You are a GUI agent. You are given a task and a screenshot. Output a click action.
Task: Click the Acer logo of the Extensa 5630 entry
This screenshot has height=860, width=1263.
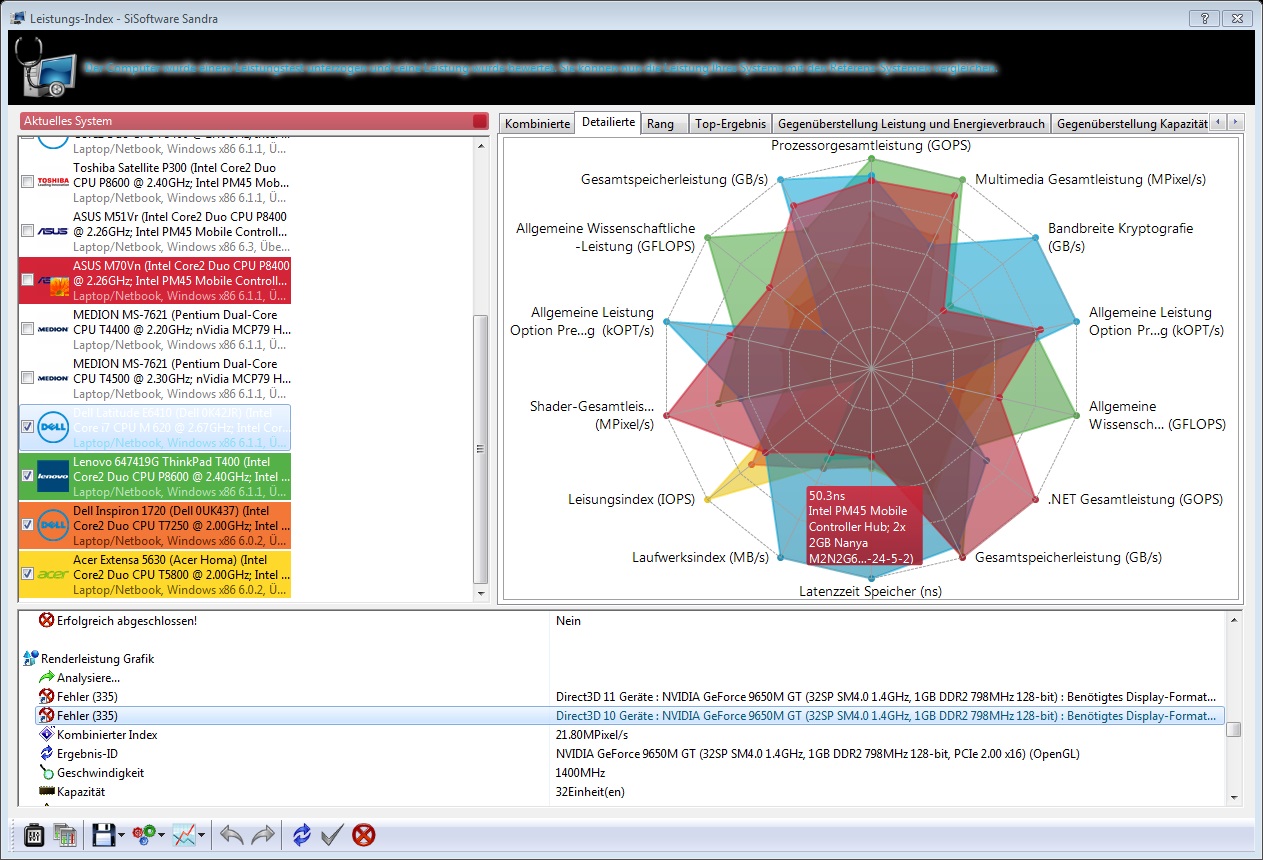53,574
